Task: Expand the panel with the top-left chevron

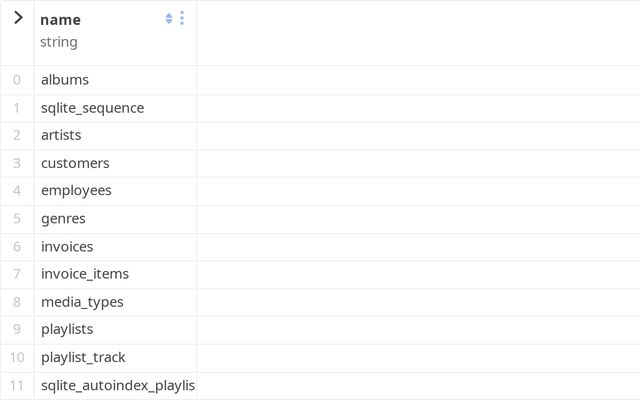Action: tap(17, 18)
